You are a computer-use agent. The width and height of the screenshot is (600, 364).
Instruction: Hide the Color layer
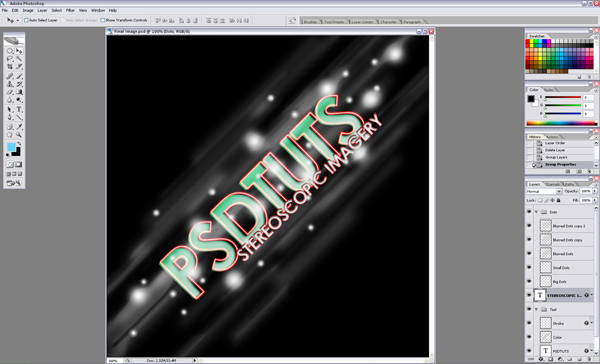coord(529,337)
